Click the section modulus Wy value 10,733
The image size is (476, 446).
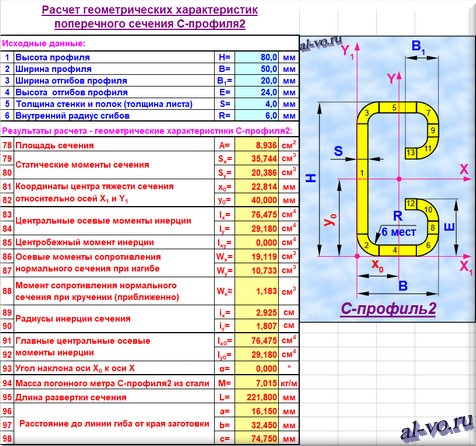(256, 270)
